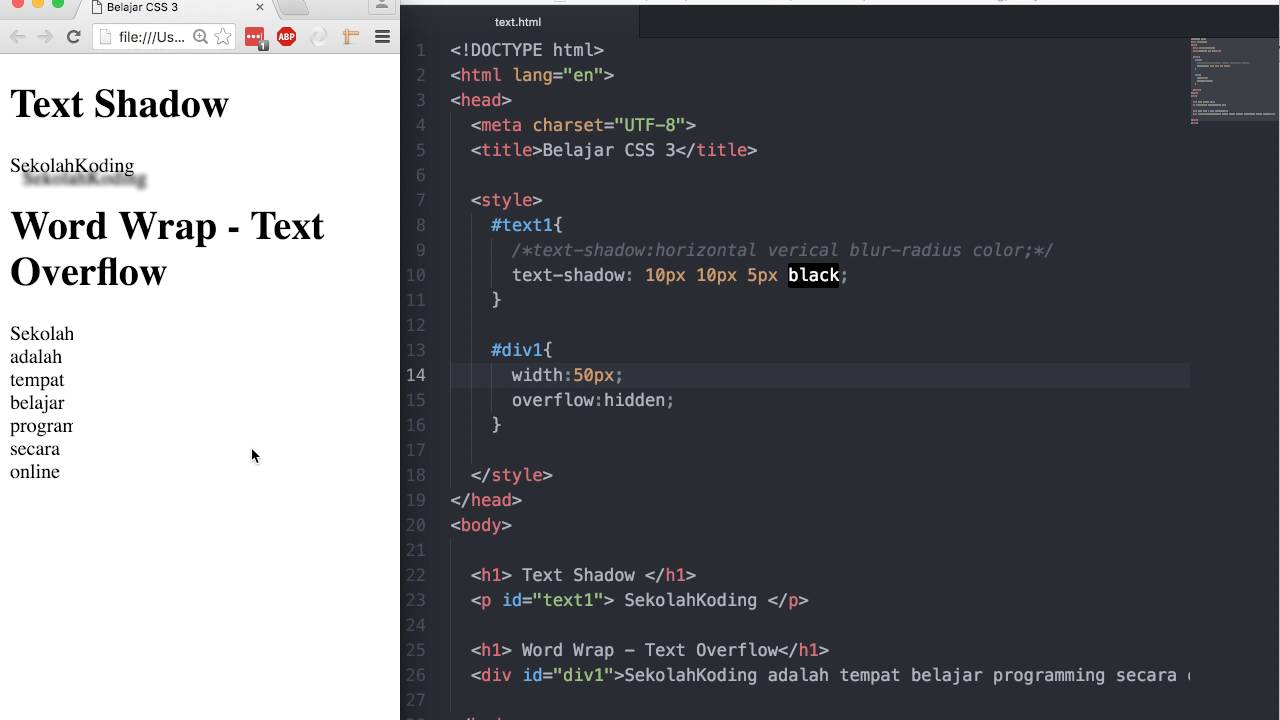Click the closing </style> tag
Screen dimensions: 1280x720
tap(512, 475)
